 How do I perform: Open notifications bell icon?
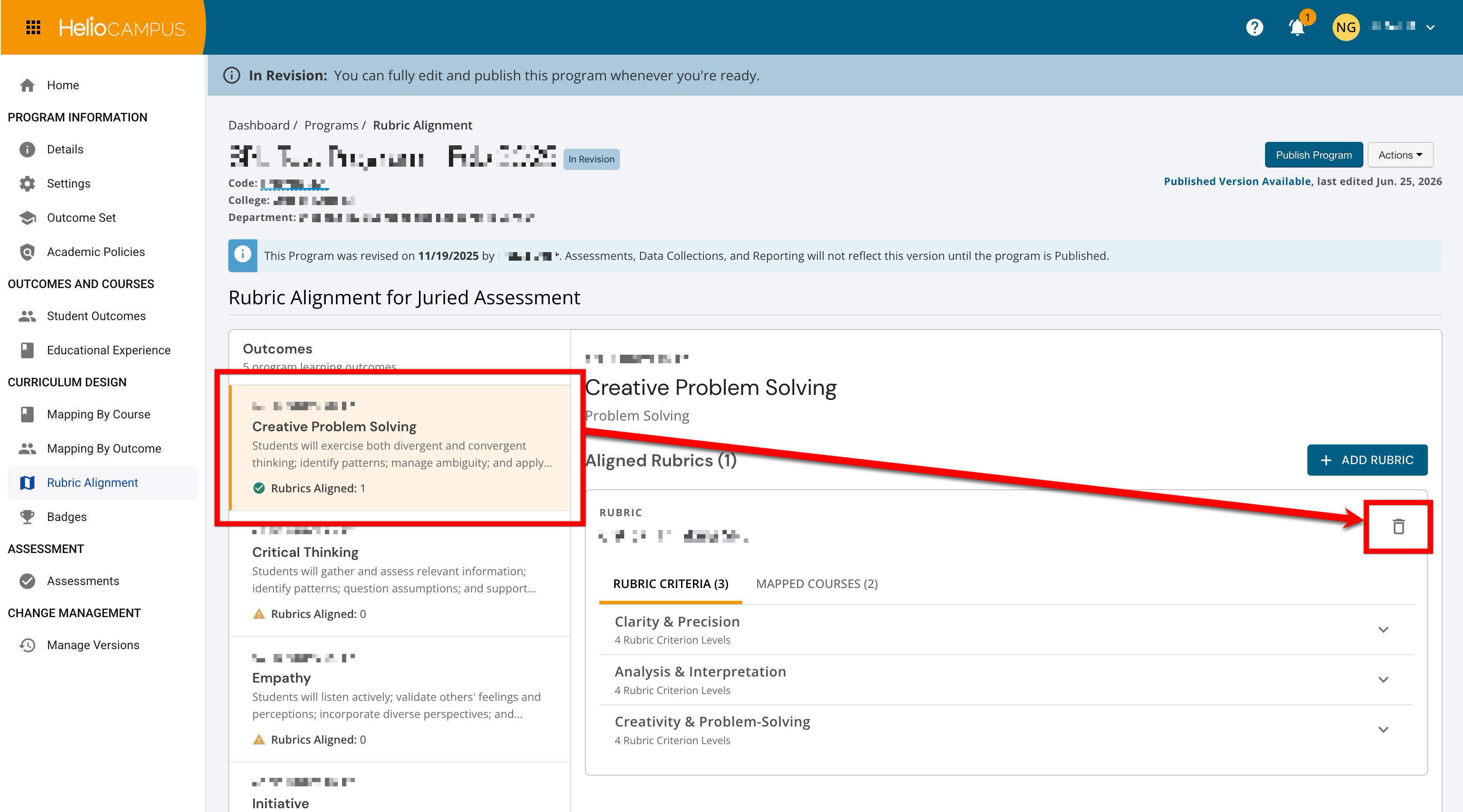1297,27
